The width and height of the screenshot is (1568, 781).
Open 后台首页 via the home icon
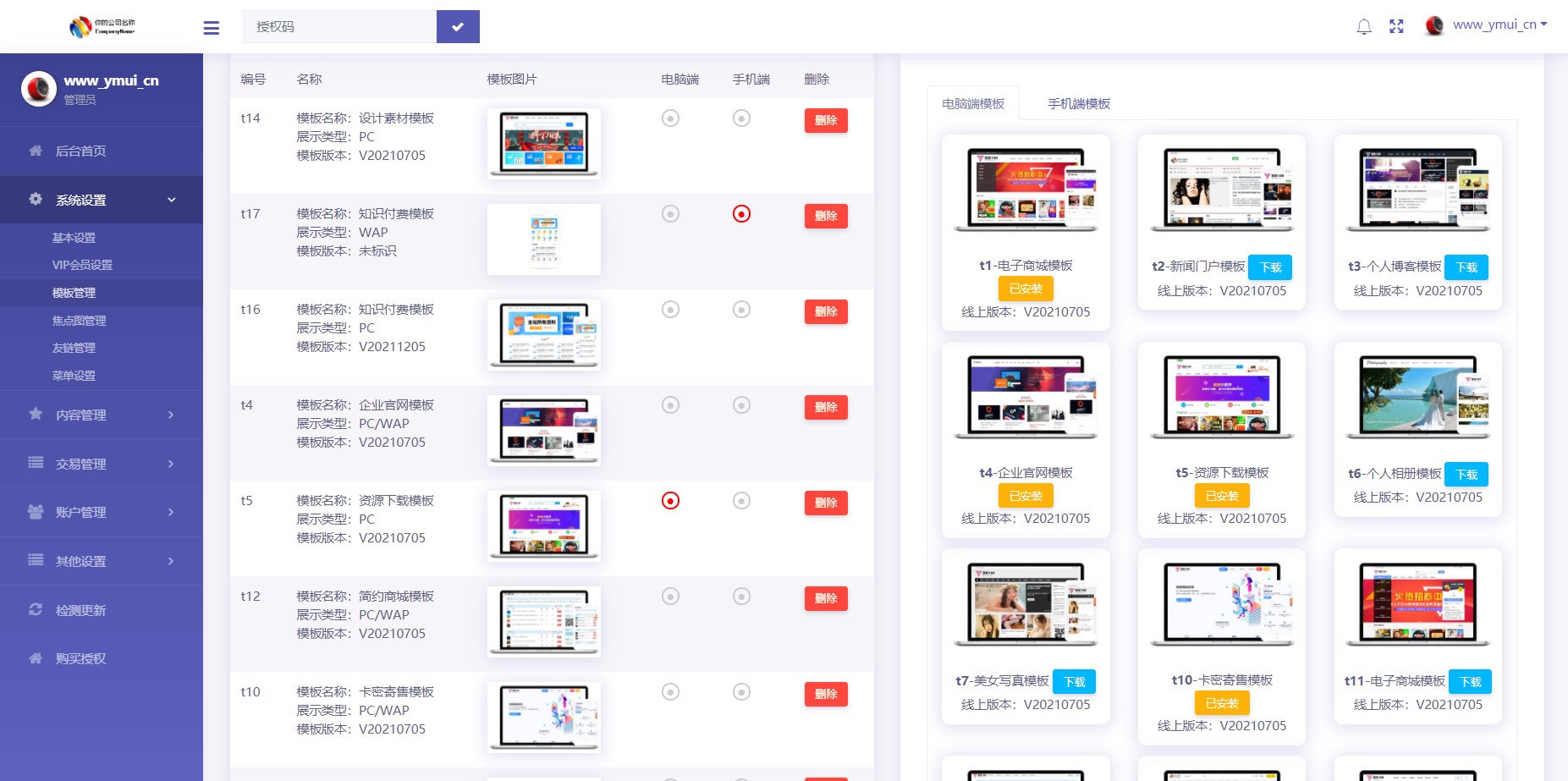click(36, 151)
